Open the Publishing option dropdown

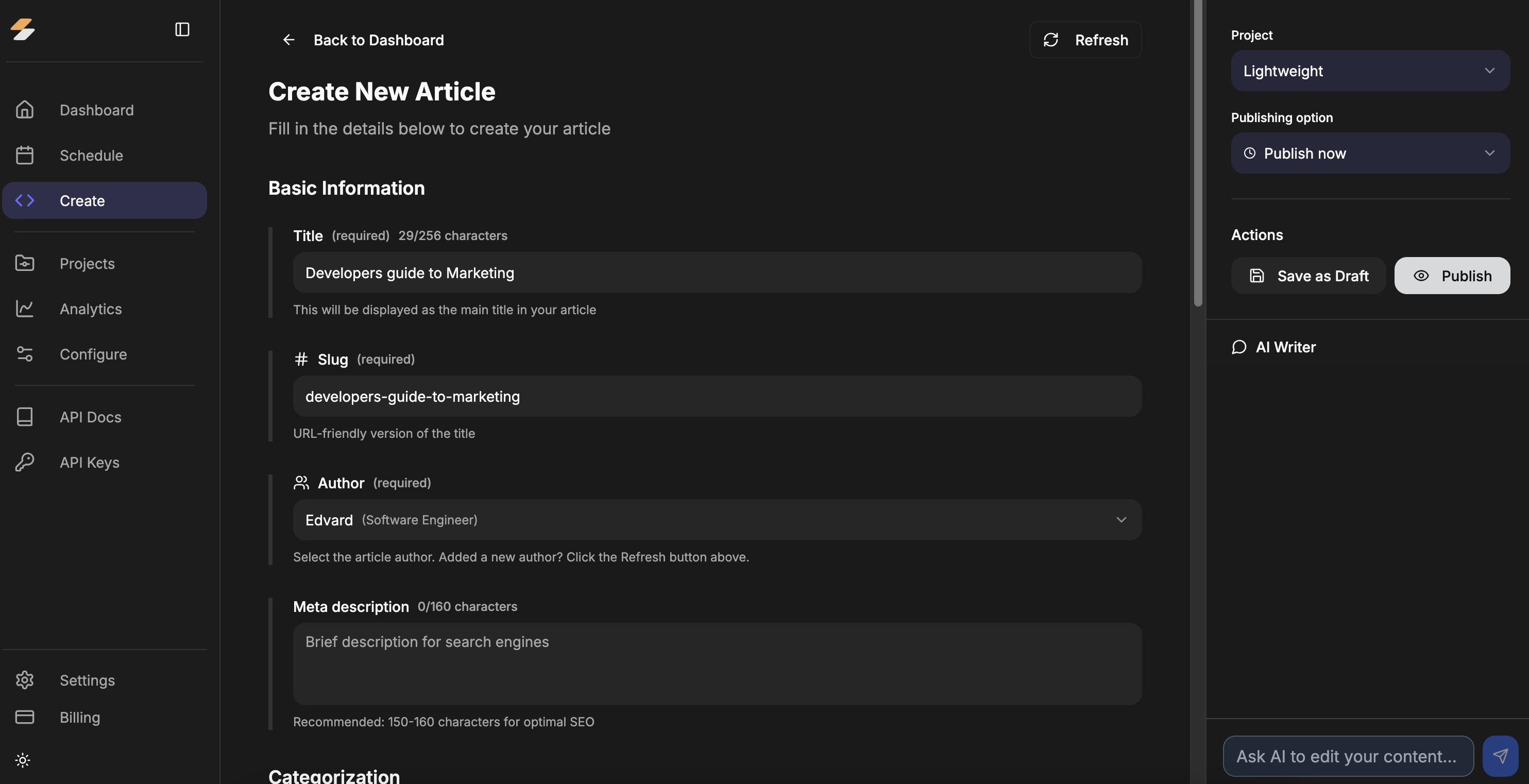point(1370,153)
